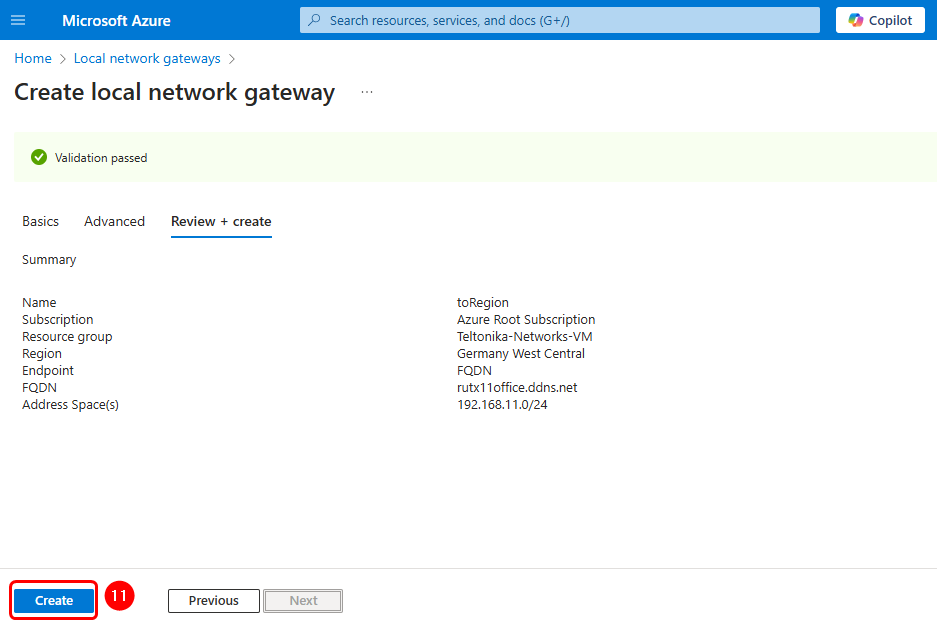Click chevron after Local network gateways
The width and height of the screenshot is (937, 626).
232,59
